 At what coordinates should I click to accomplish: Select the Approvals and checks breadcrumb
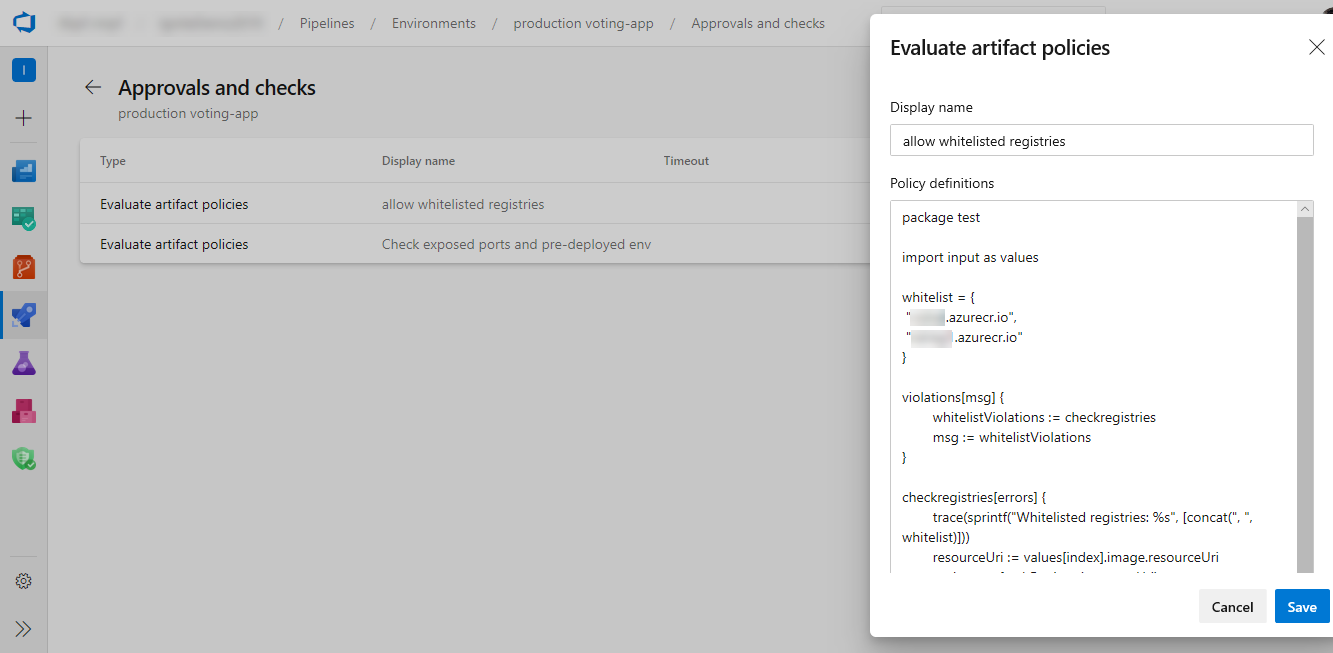tap(758, 23)
